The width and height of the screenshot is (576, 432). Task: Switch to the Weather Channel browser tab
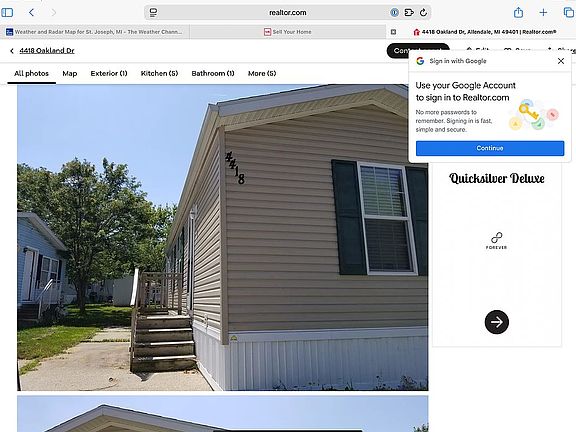(94, 32)
